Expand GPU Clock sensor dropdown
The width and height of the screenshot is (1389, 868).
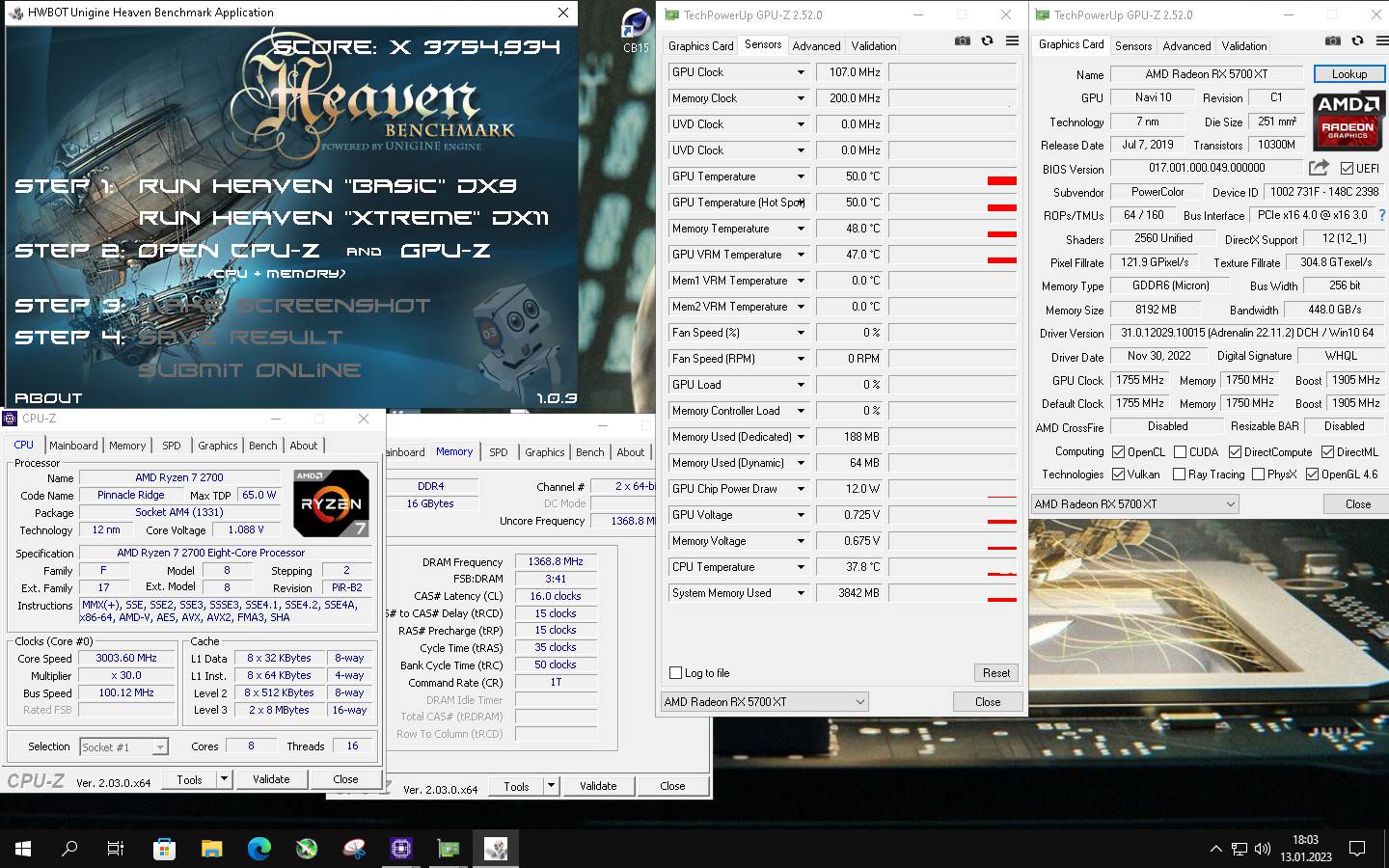tap(801, 72)
